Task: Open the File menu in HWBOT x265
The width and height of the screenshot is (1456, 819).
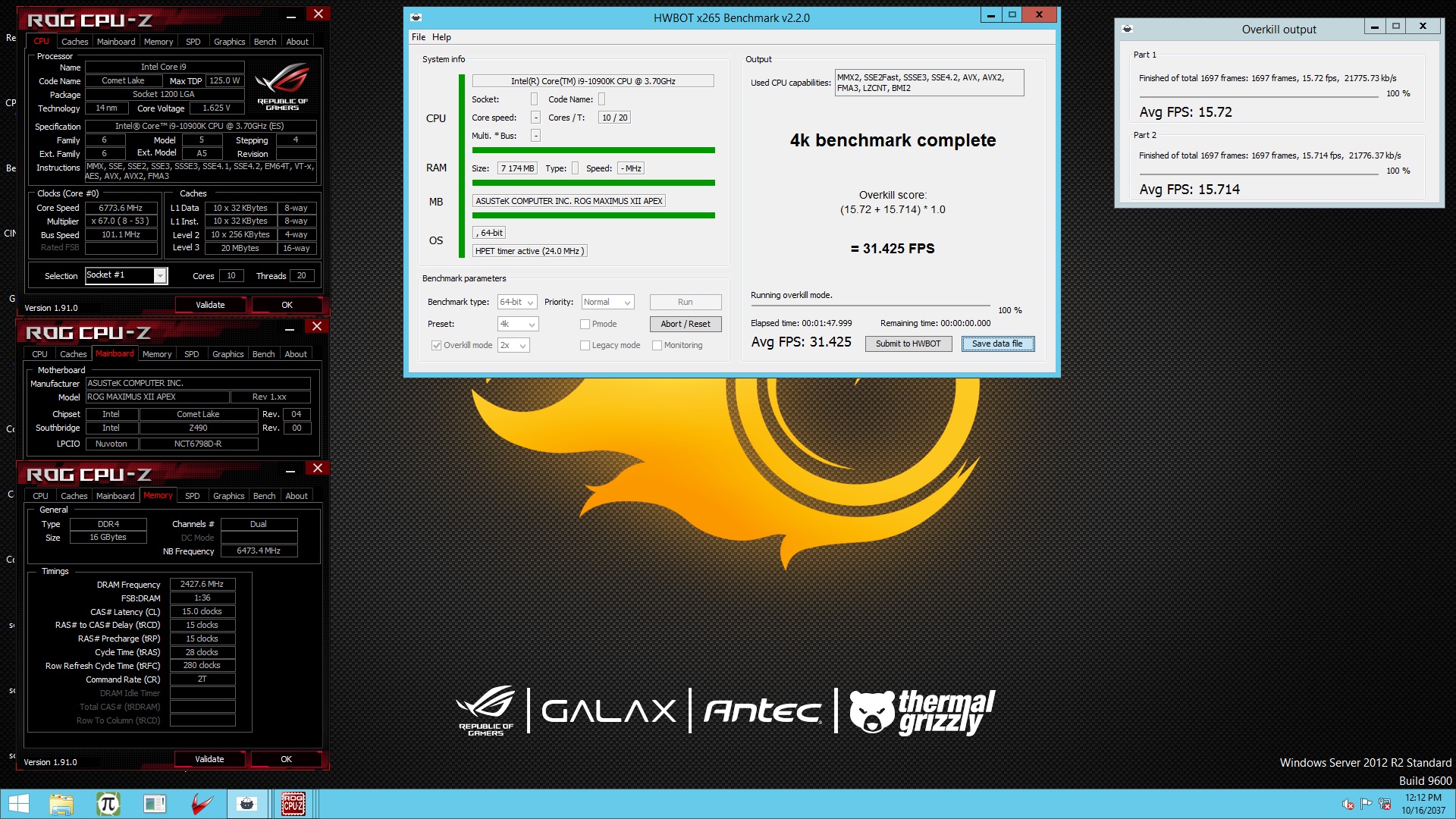Action: [419, 37]
